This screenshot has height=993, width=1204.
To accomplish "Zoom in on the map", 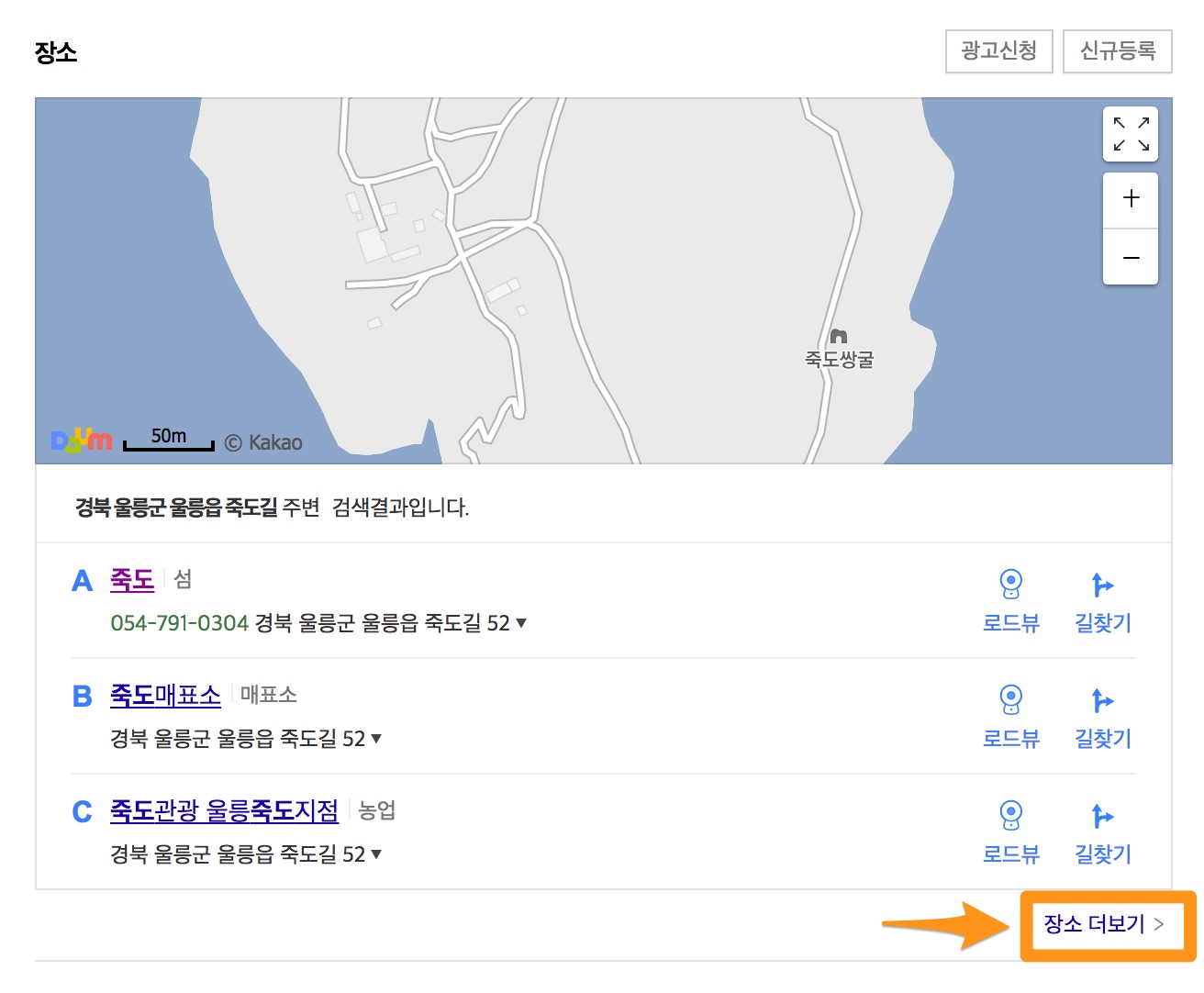I will pos(1131,199).
